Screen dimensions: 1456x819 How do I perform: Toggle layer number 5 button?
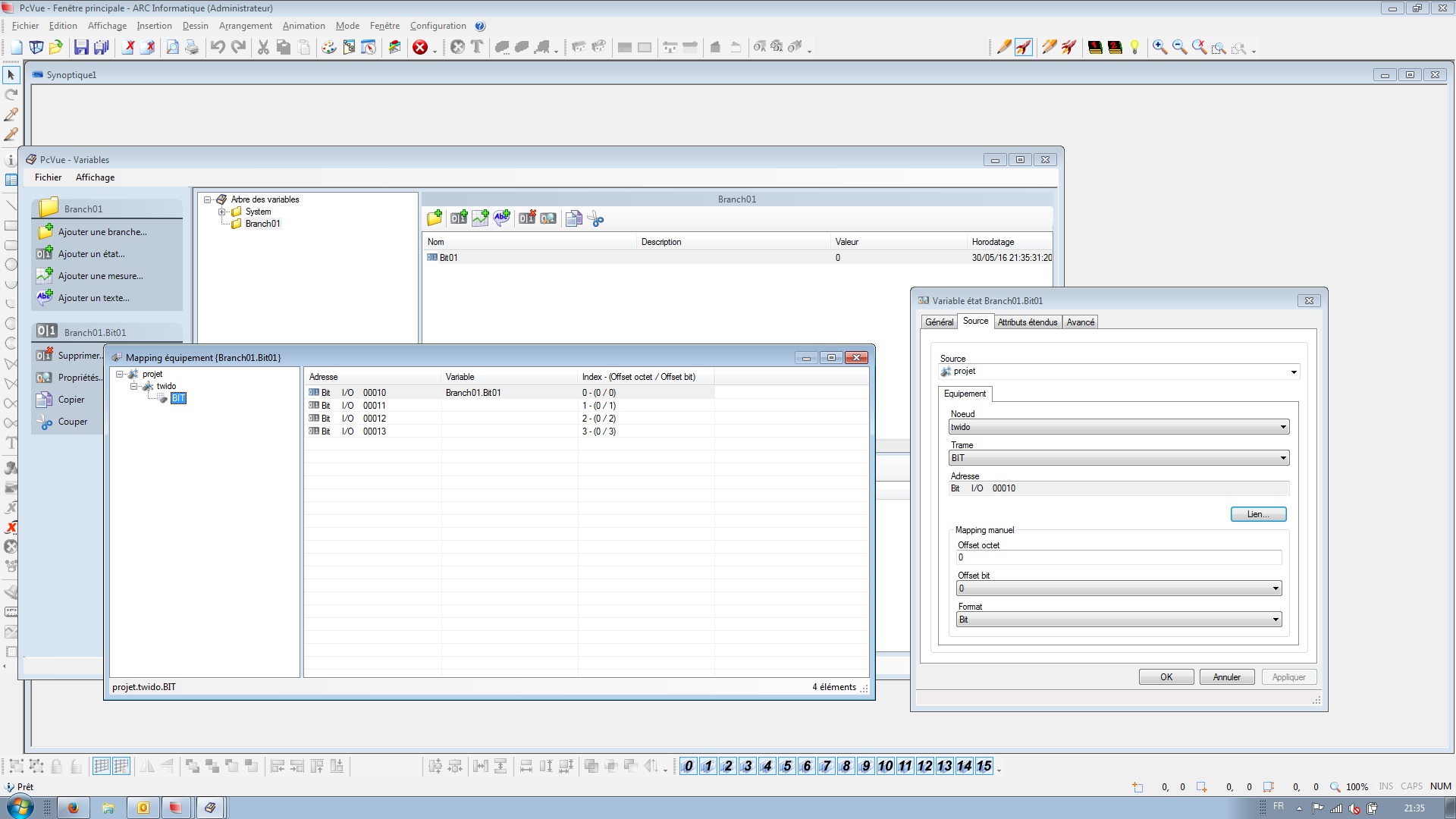(x=787, y=766)
